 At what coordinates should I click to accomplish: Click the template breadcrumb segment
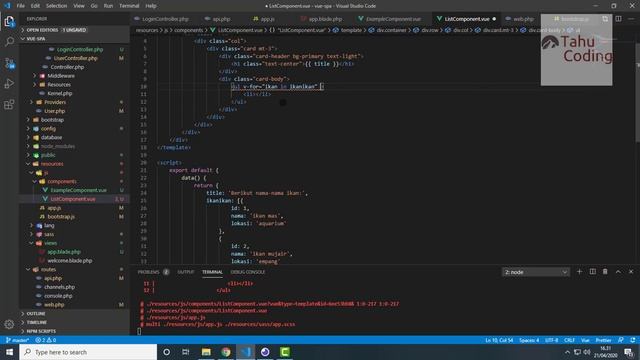tap(351, 30)
